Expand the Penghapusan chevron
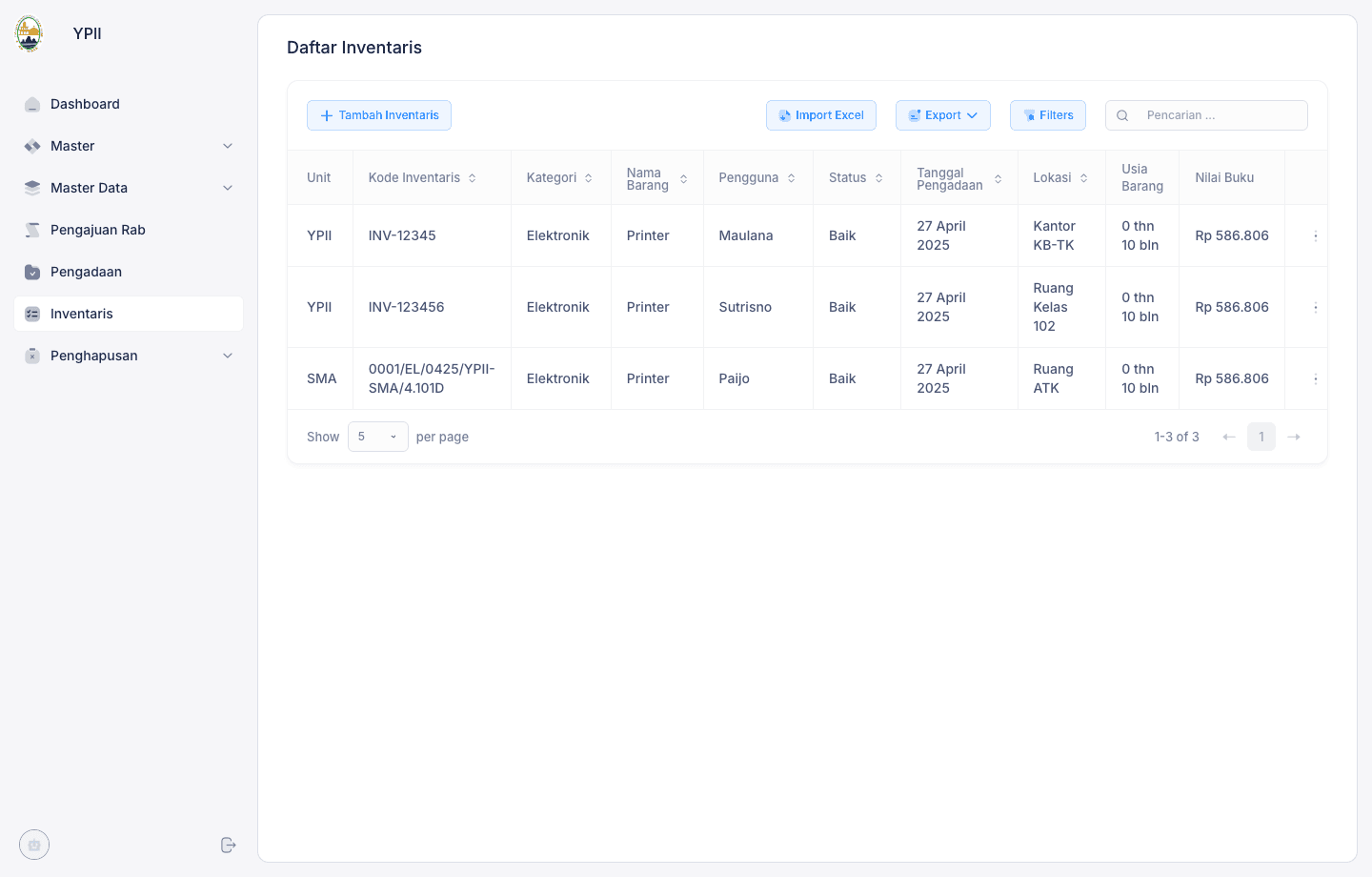1372x877 pixels. 228,356
